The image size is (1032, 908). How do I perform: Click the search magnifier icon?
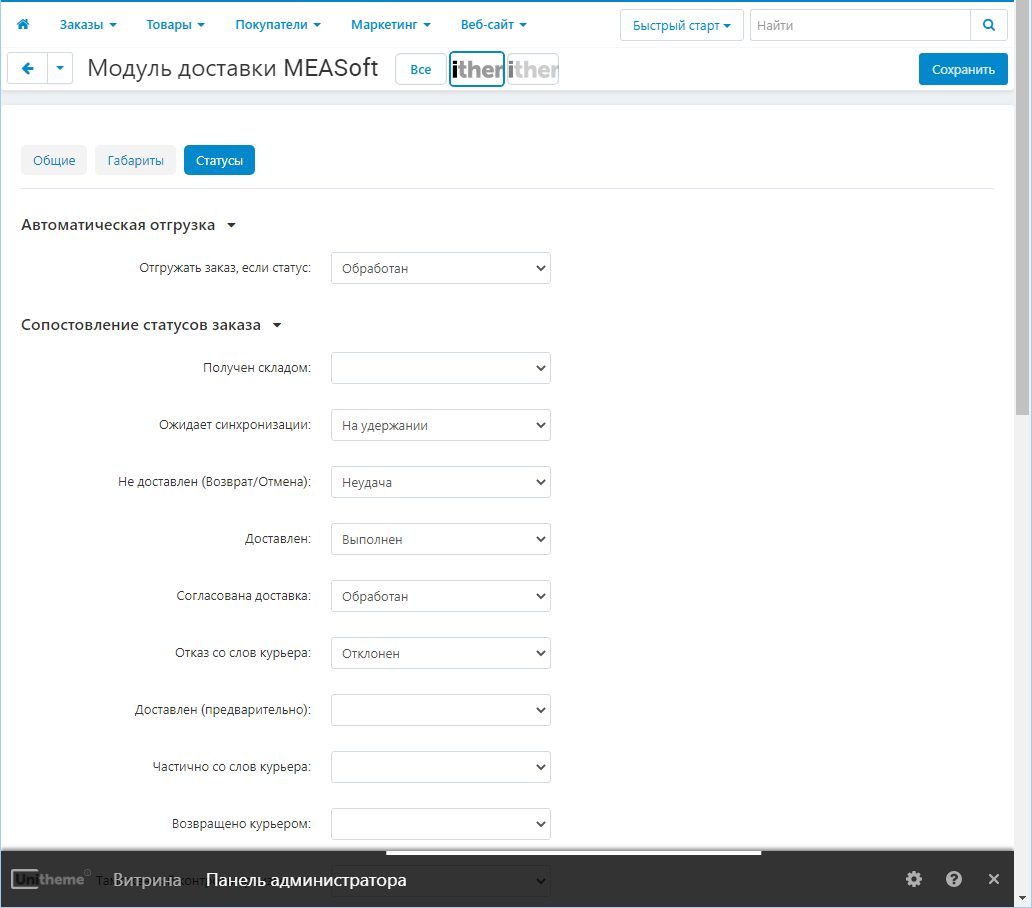989,25
